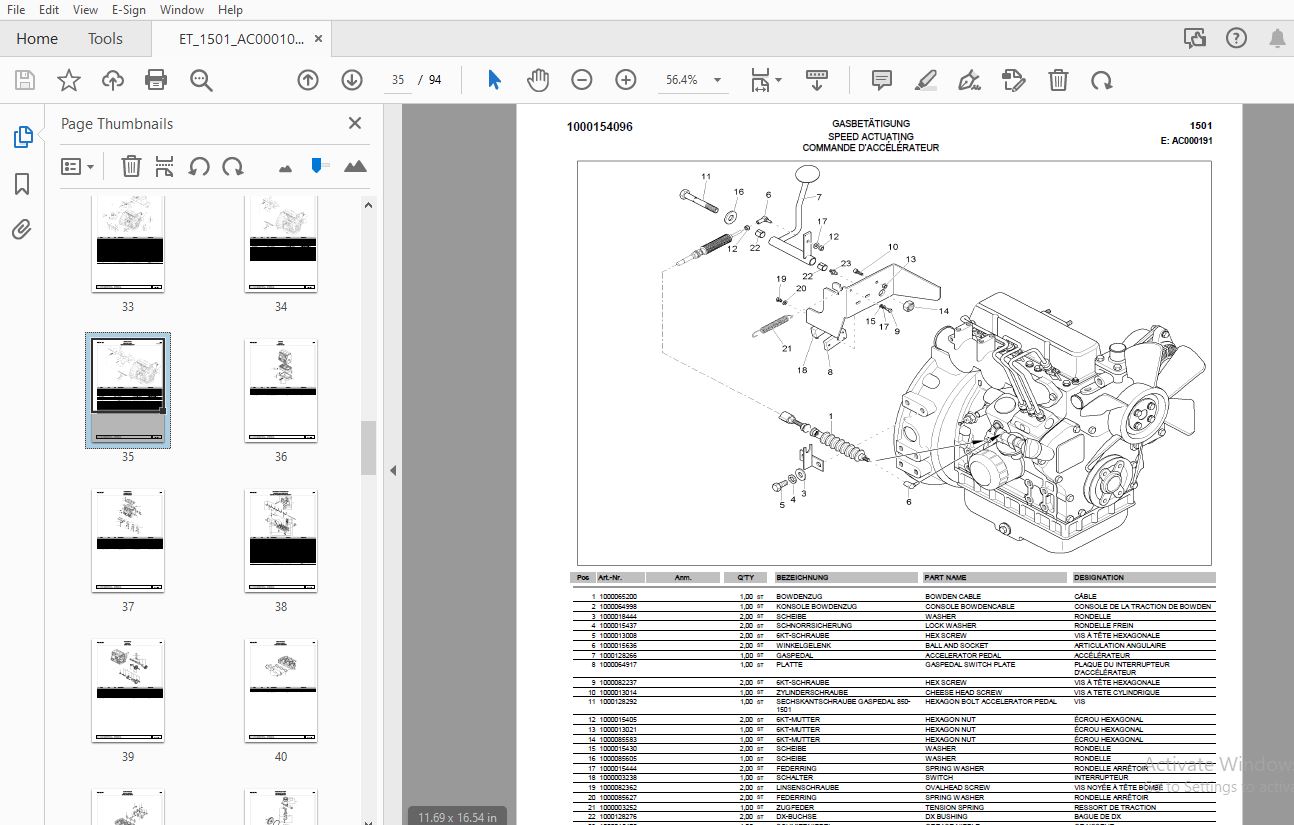
Task: Select page 39 thumbnail
Action: [x=128, y=691]
